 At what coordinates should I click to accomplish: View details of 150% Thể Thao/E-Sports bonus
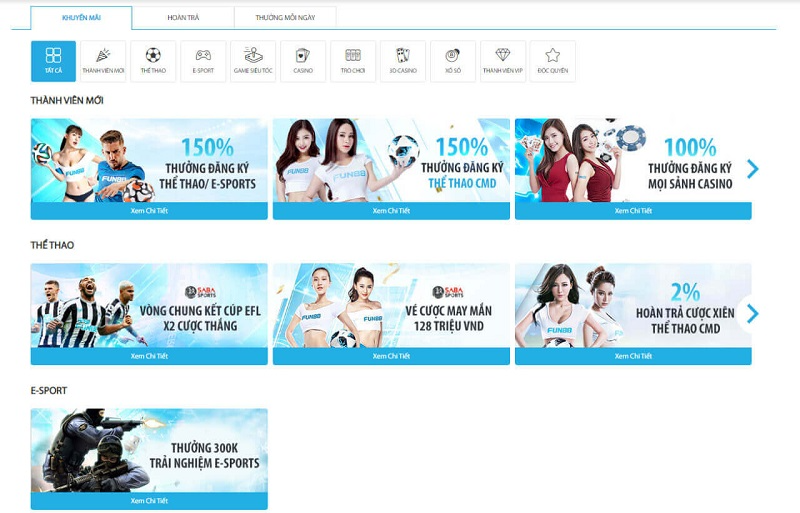pos(149,211)
